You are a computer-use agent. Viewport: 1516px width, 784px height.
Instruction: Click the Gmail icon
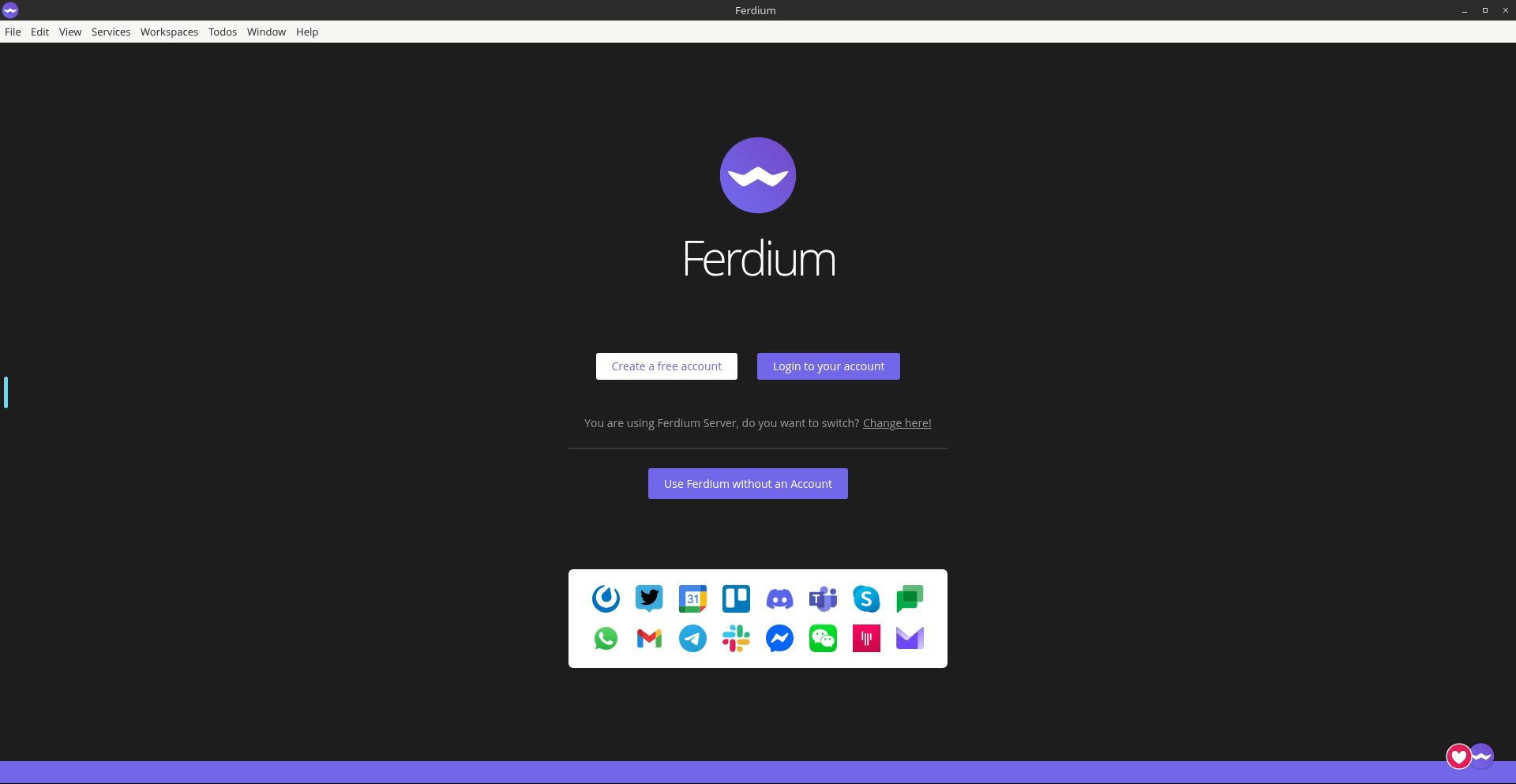[x=649, y=639]
